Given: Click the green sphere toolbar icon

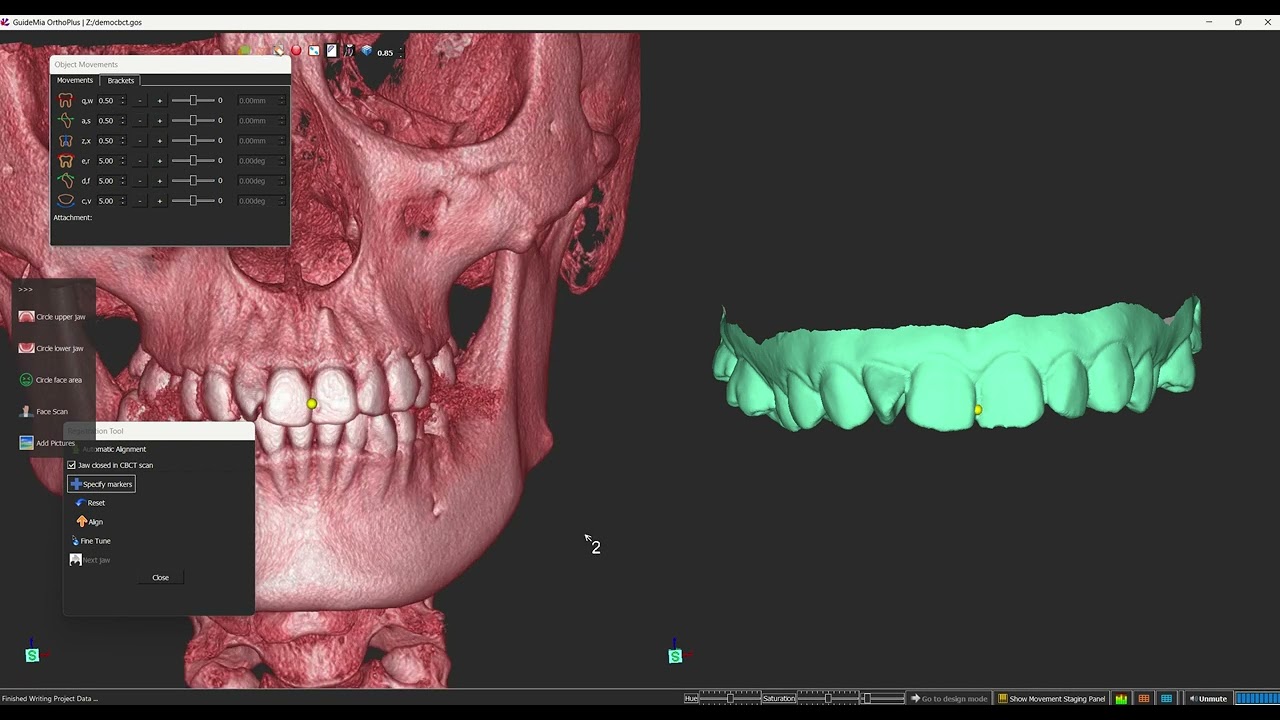Looking at the screenshot, I should 244,51.
